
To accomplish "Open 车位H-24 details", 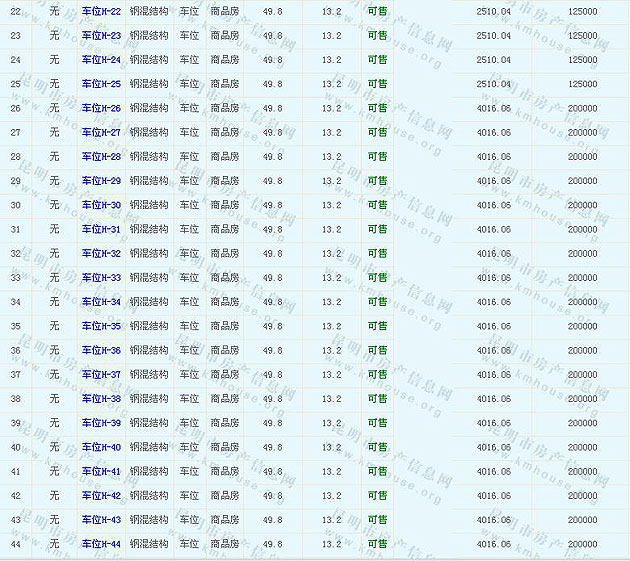I will point(101,60).
